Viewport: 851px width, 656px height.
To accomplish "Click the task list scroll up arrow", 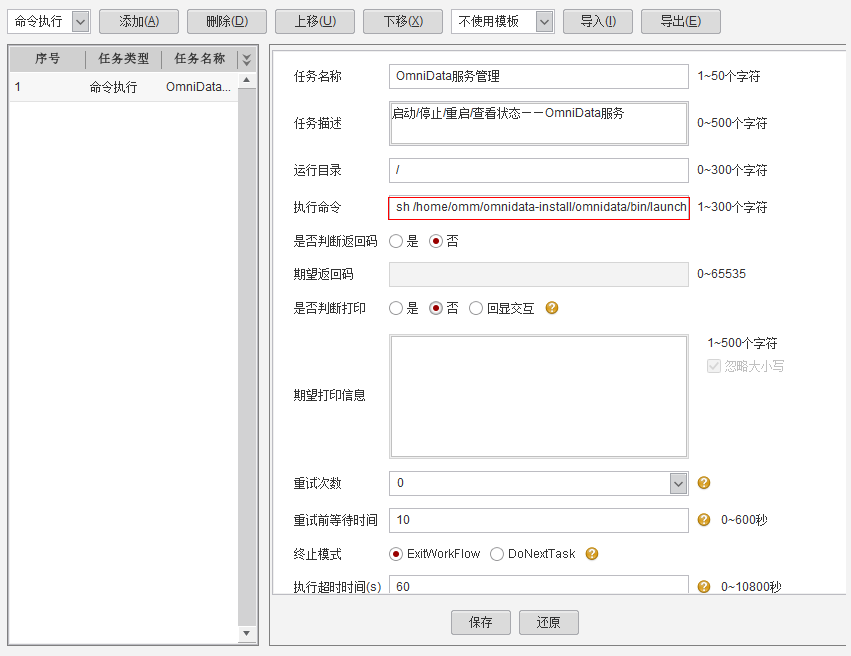I will pyautogui.click(x=246, y=80).
